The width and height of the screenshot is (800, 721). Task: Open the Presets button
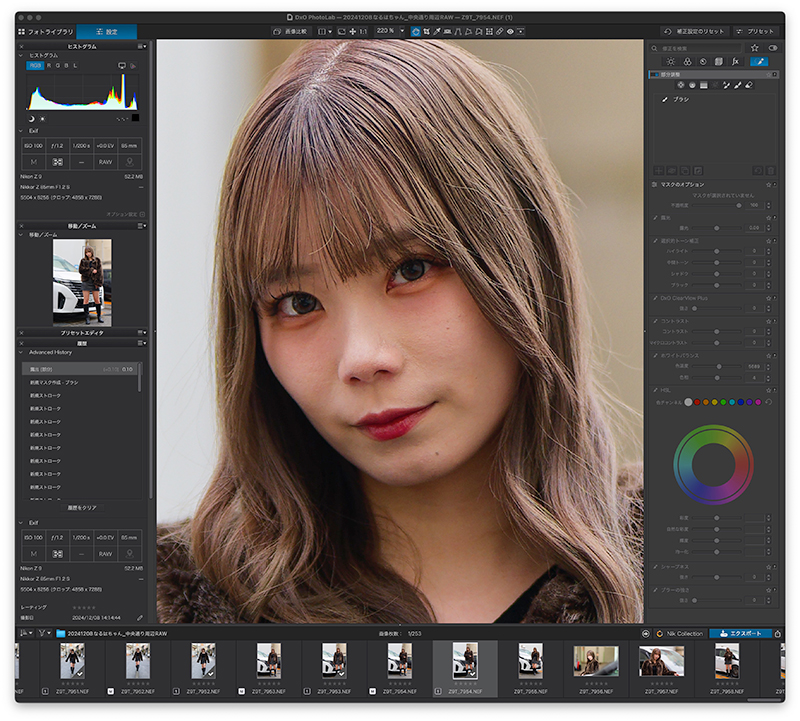coord(755,32)
